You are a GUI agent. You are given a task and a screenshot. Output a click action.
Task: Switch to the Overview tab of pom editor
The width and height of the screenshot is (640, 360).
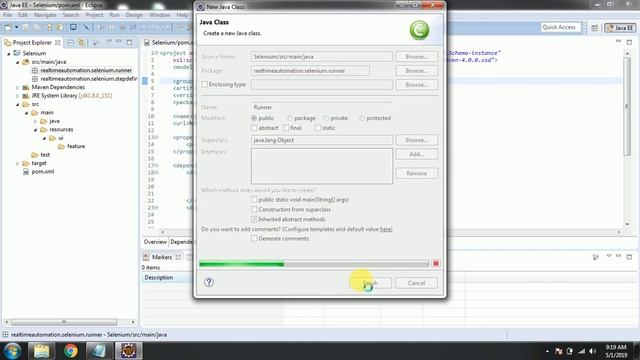click(x=155, y=242)
